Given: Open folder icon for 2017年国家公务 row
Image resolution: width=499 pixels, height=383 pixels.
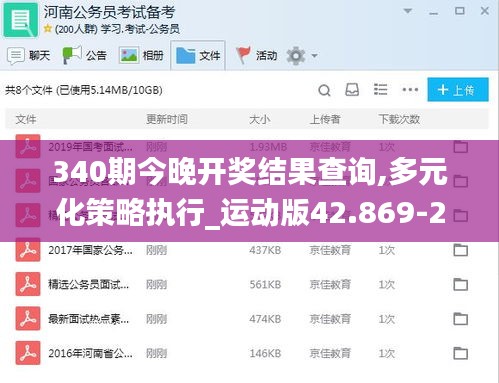Looking at the screenshot, I should 461,250.
